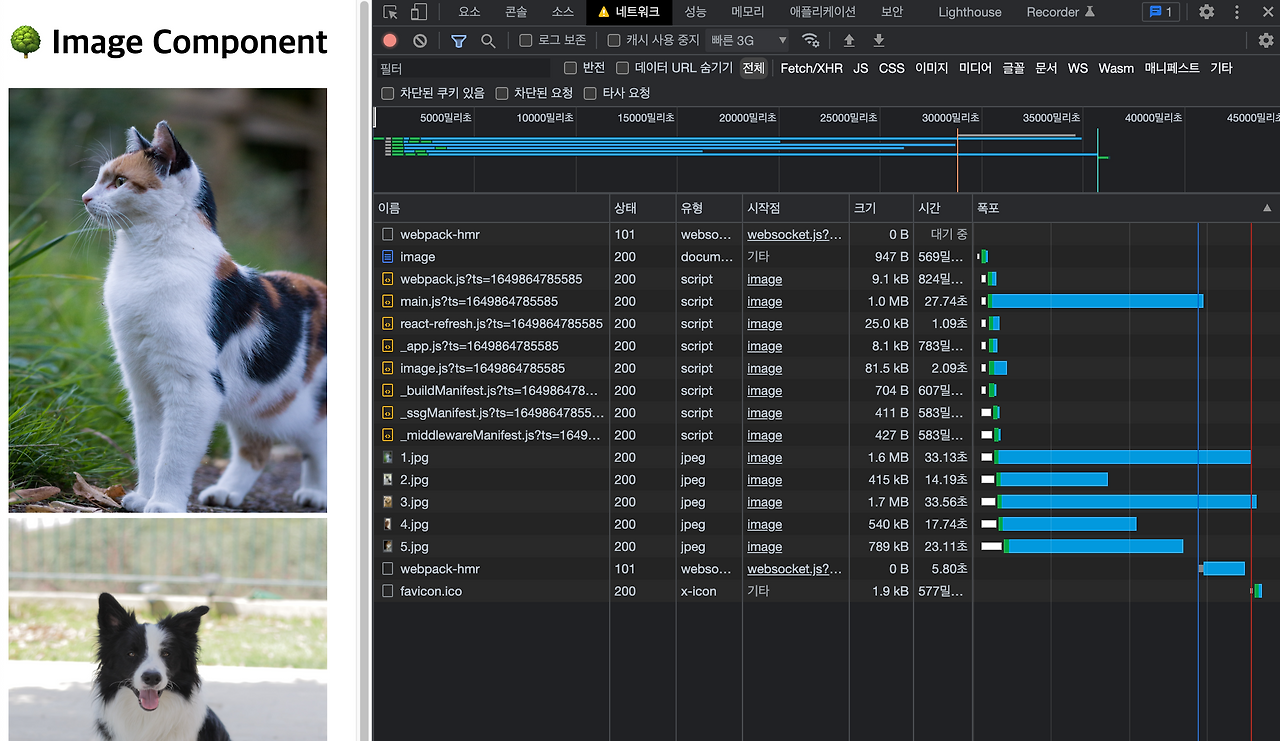Tick the 데이터 URL 숨기기 checkbox
1280x741 pixels.
click(622, 68)
